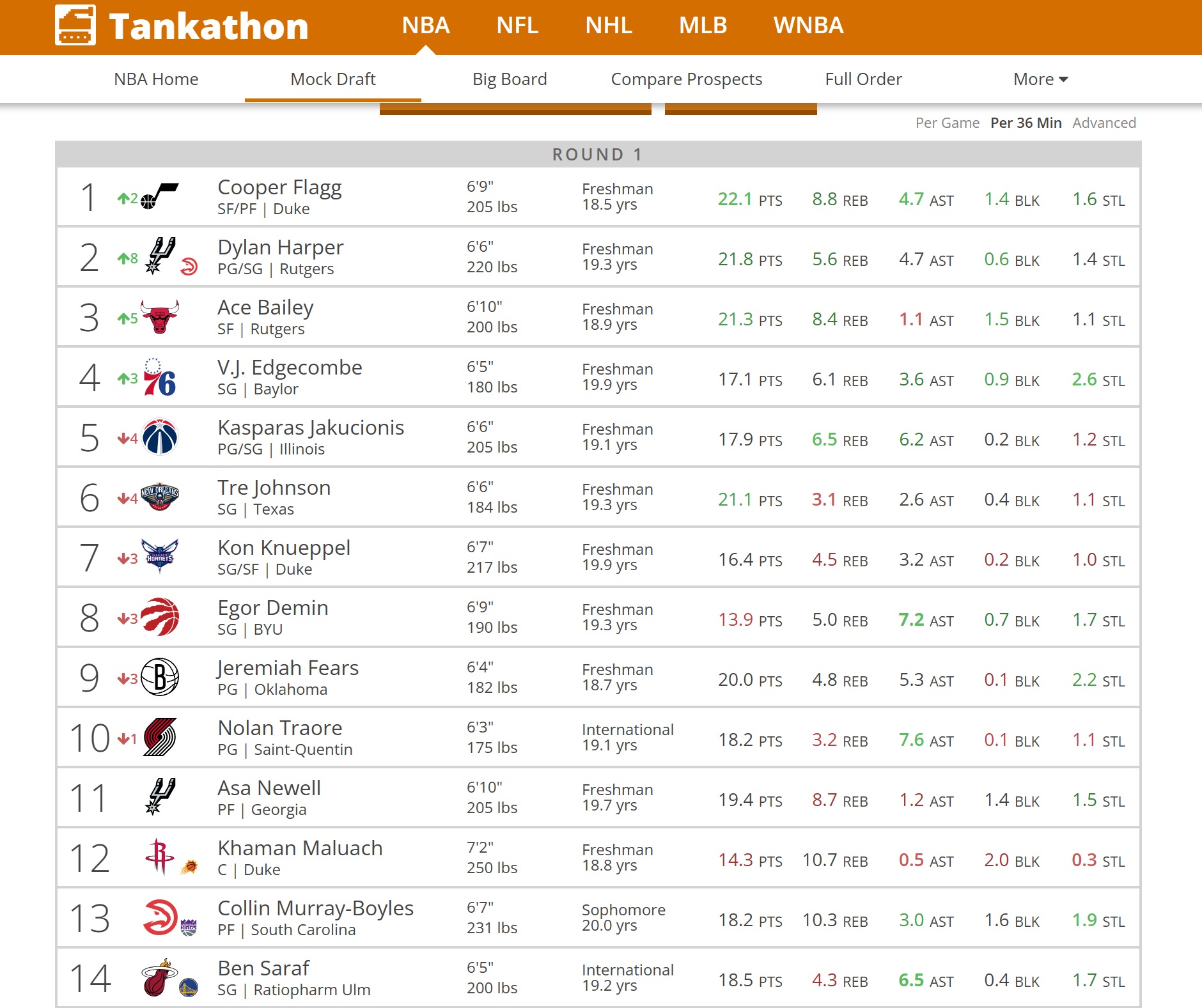This screenshot has height=1008, width=1202.
Task: Open the Full Order tab
Action: 863,79
